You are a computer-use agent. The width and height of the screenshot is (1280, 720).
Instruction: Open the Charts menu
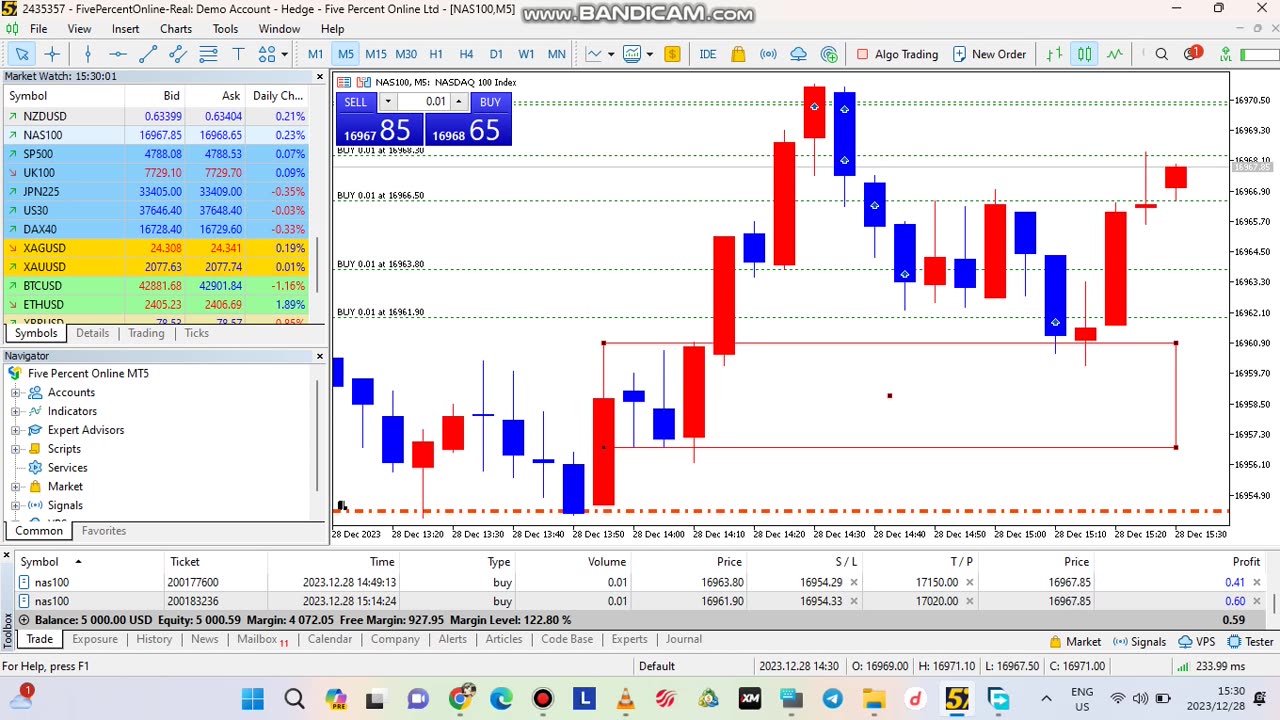coord(176,29)
